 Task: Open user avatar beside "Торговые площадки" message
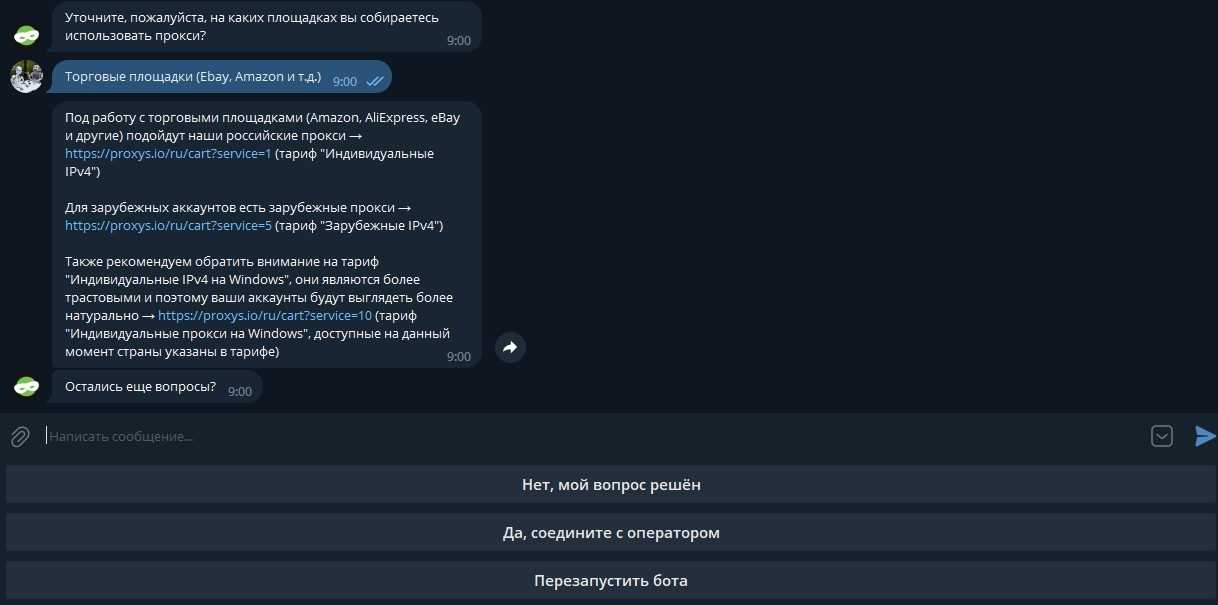26,77
